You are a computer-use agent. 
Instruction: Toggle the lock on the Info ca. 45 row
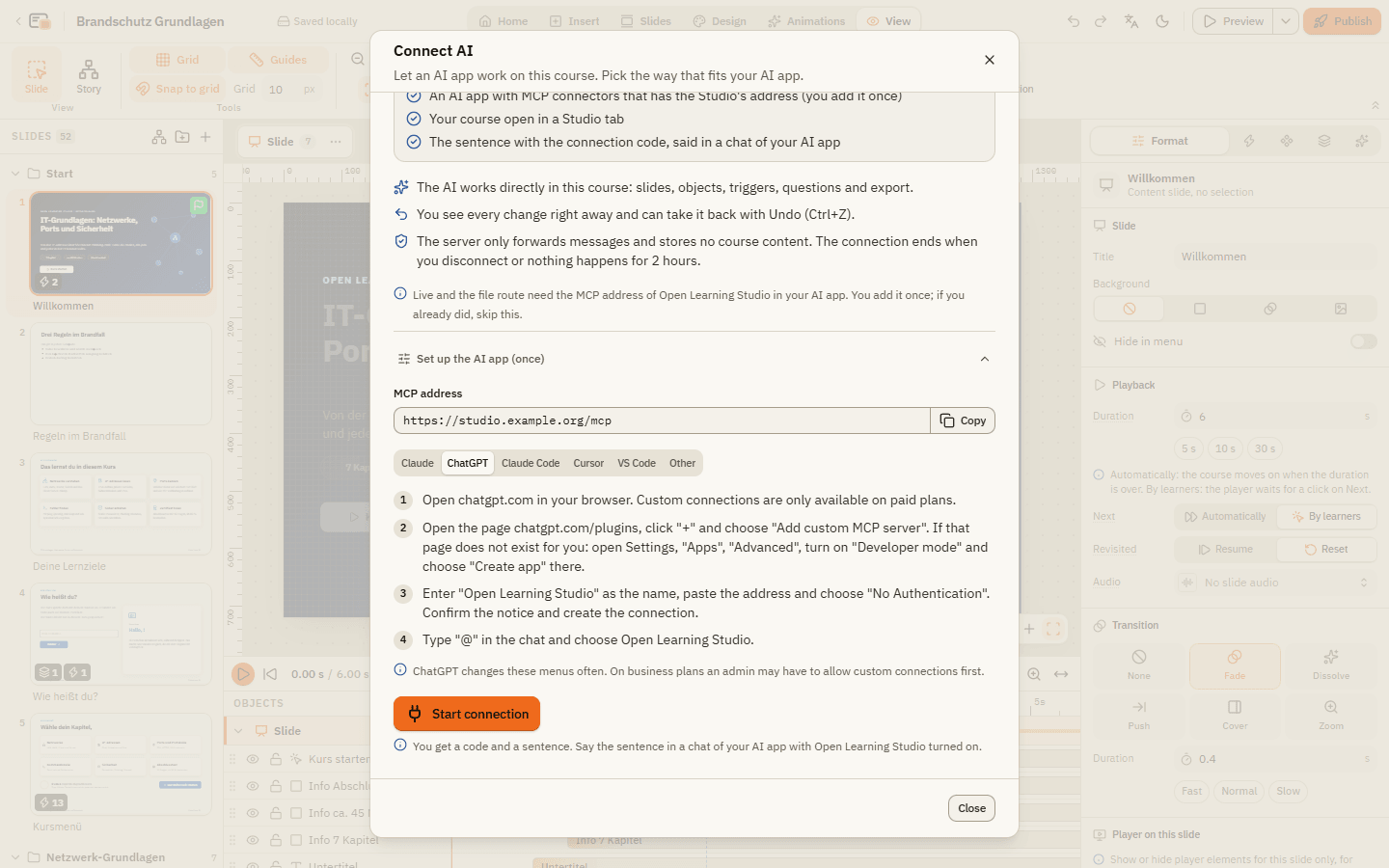[276, 813]
